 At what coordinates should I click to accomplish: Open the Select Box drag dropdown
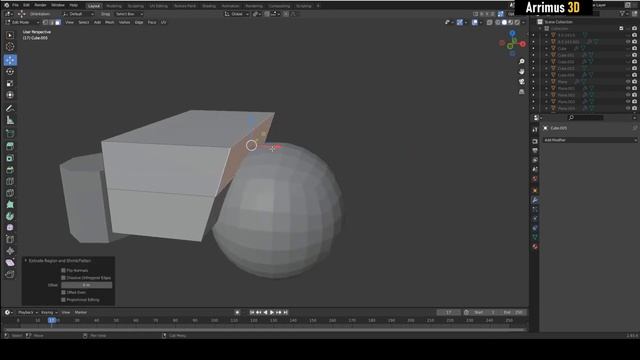[129, 14]
